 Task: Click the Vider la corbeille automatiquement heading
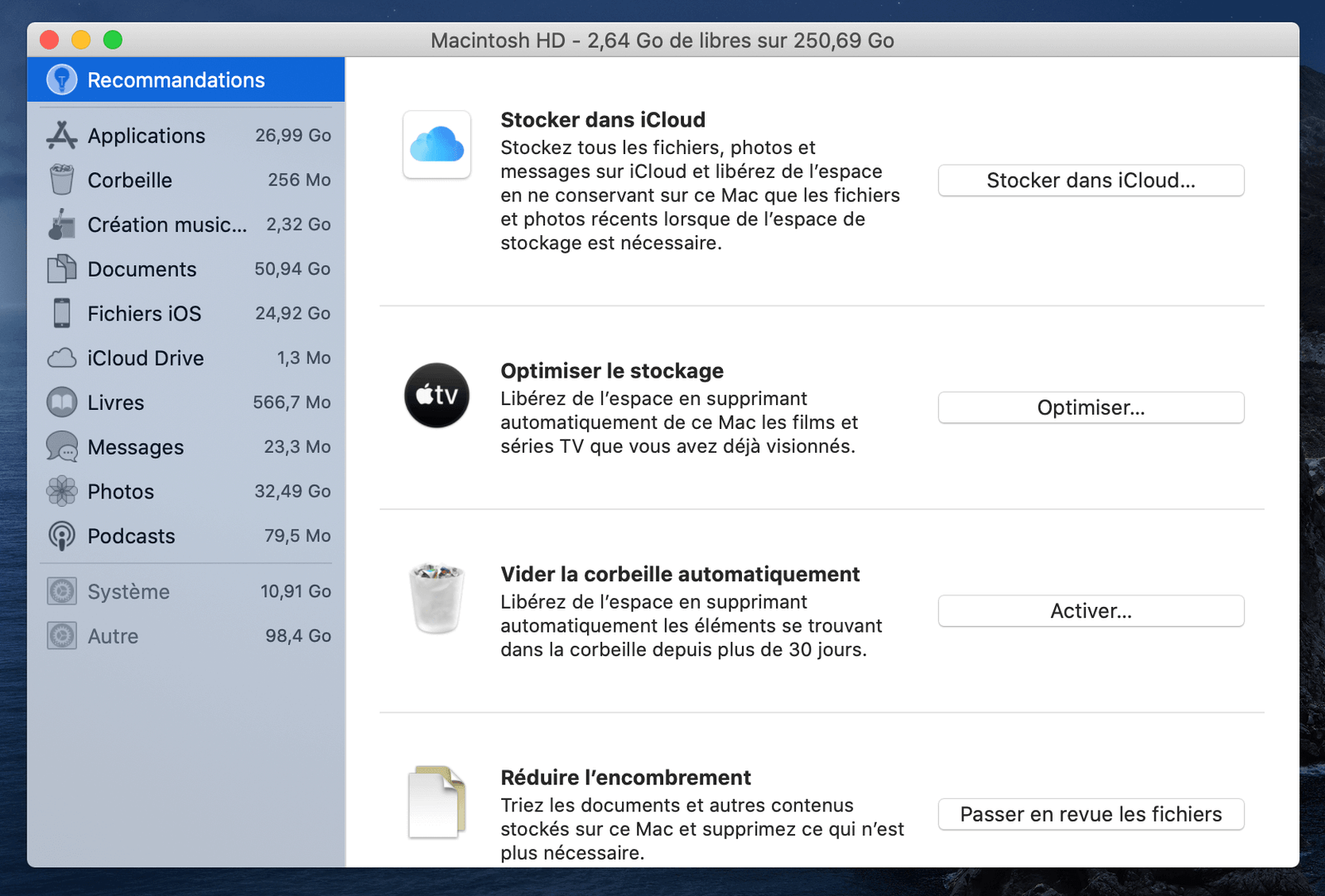coord(680,574)
